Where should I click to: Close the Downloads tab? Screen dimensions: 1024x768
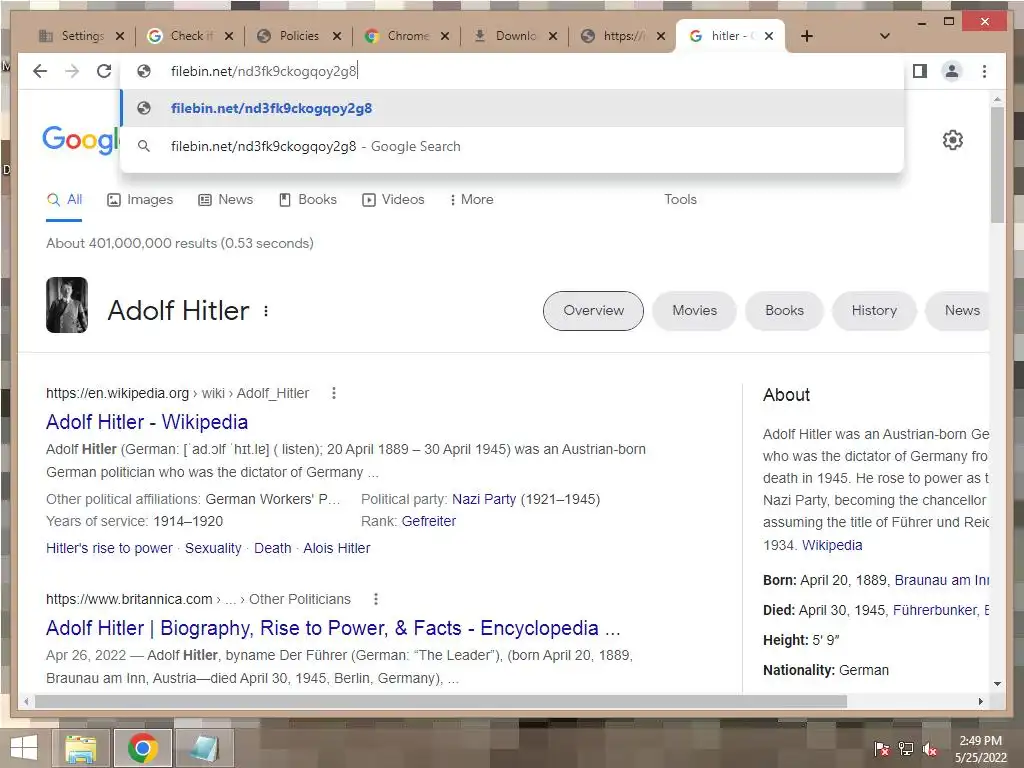[x=552, y=36]
